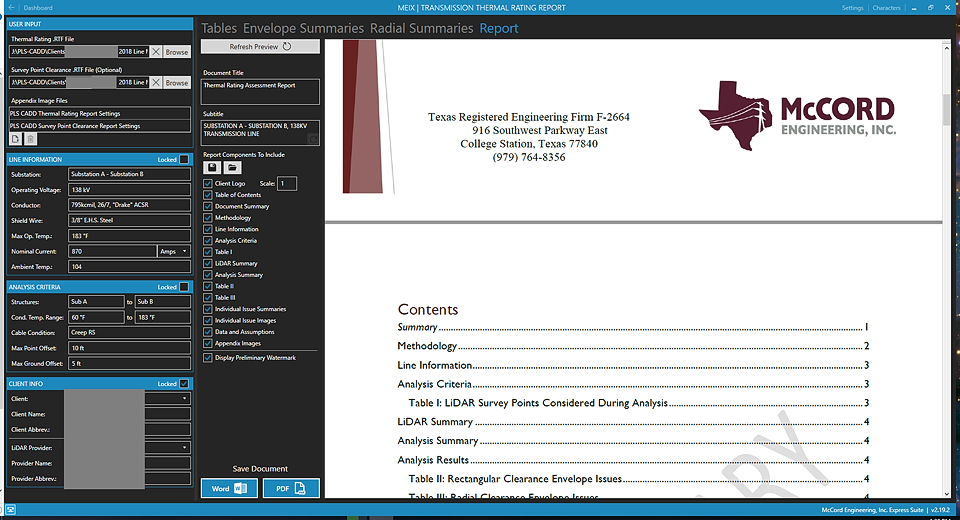
Task: Toggle Locked checkbox for Line Information
Action: 184,159
